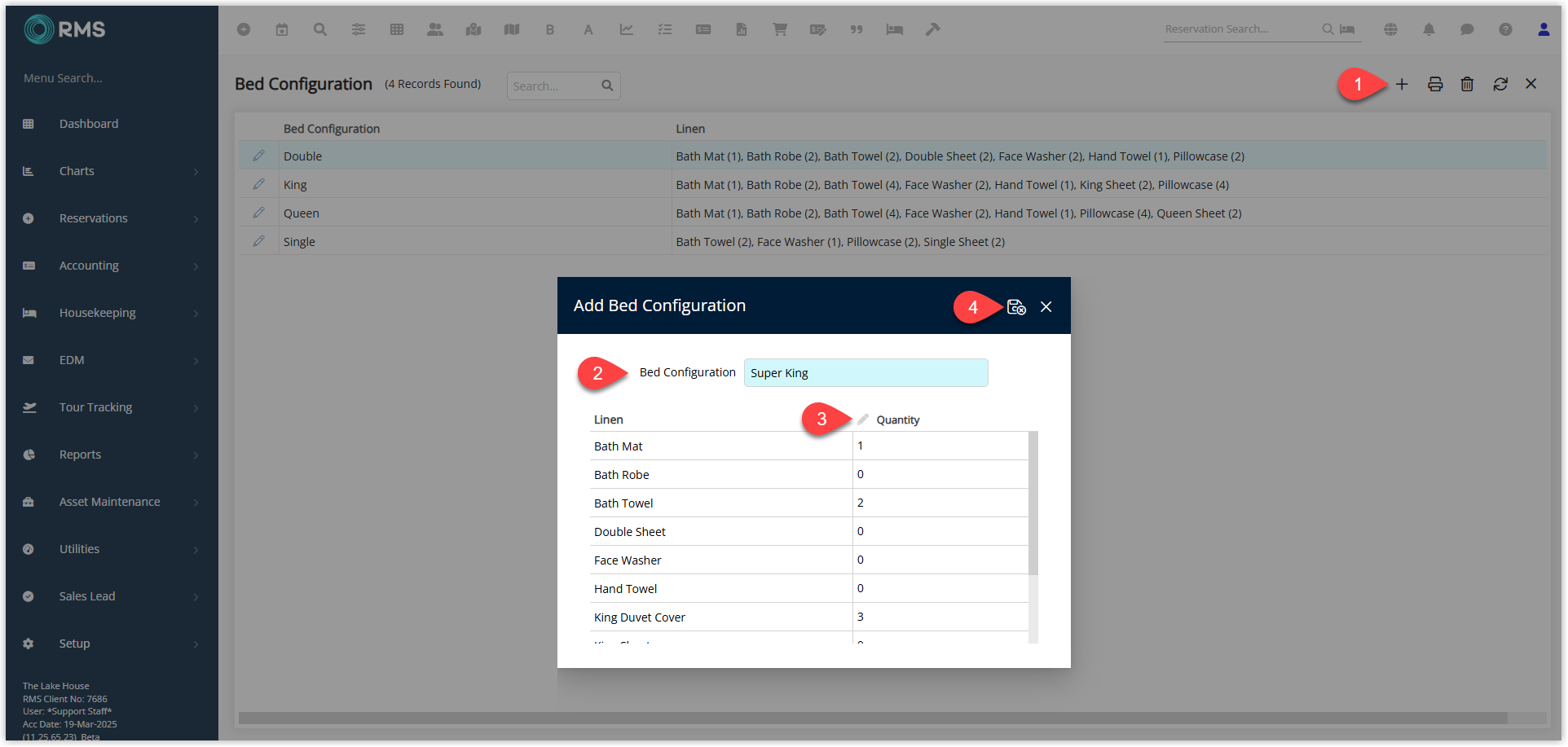Open the line chart icon in toolbar
This screenshot has height=747, width=1568.
click(627, 29)
